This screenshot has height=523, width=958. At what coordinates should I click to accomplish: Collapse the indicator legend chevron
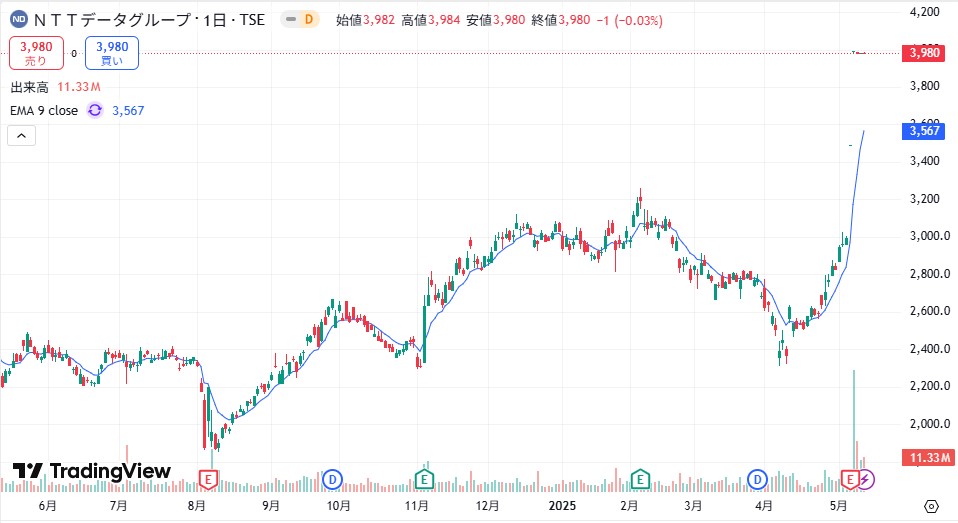tap(21, 136)
